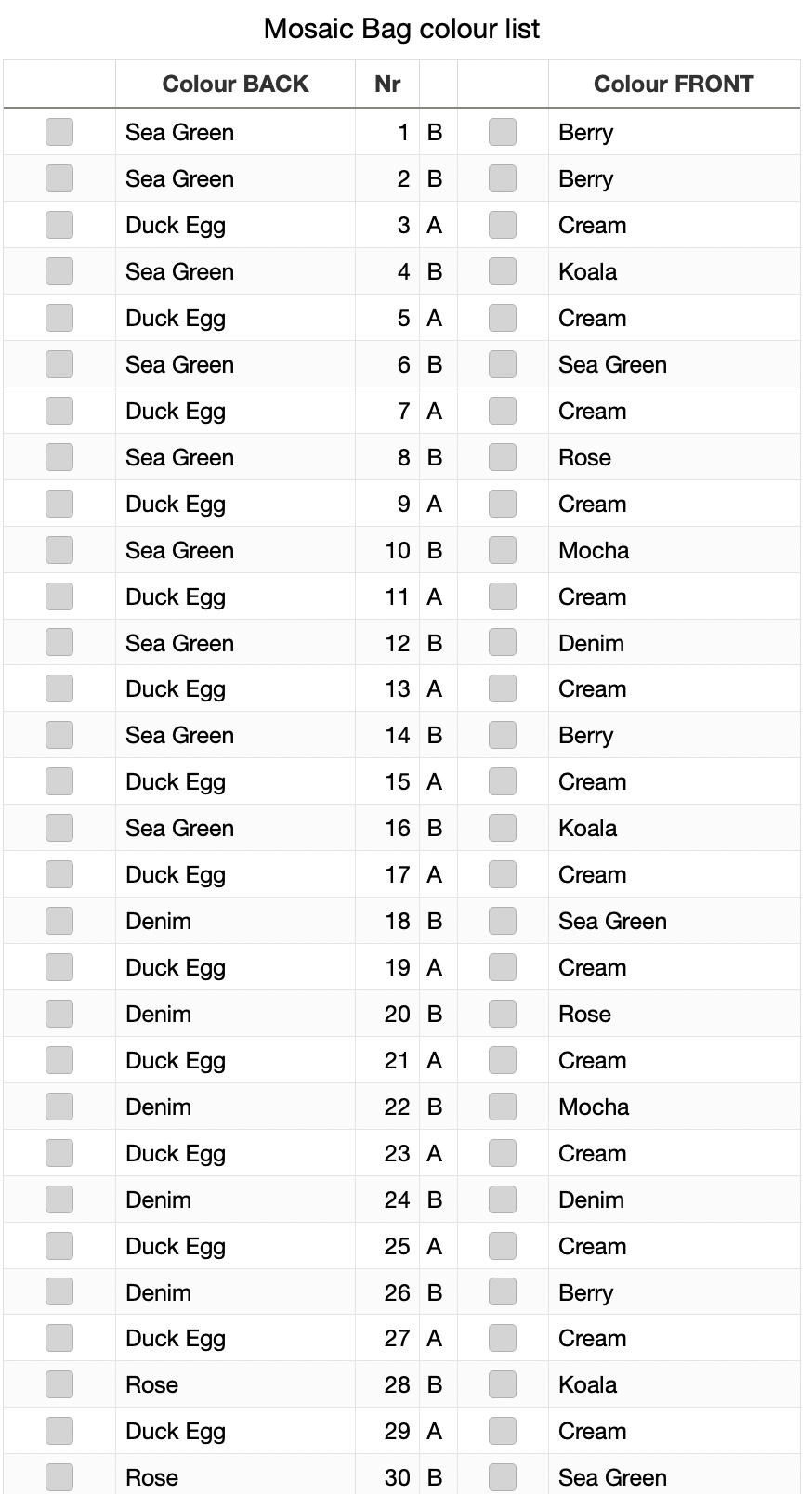Mark back checkbox for Denim row 24
812x1494 pixels.
tap(59, 1199)
